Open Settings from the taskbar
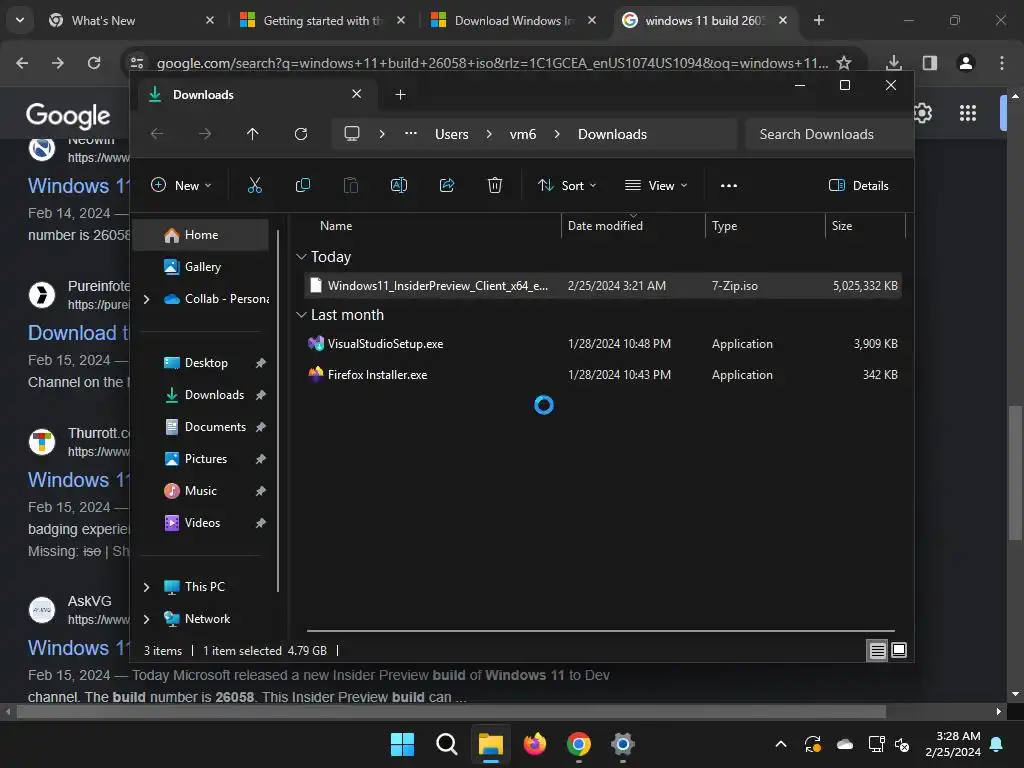The image size is (1024, 768). [623, 744]
